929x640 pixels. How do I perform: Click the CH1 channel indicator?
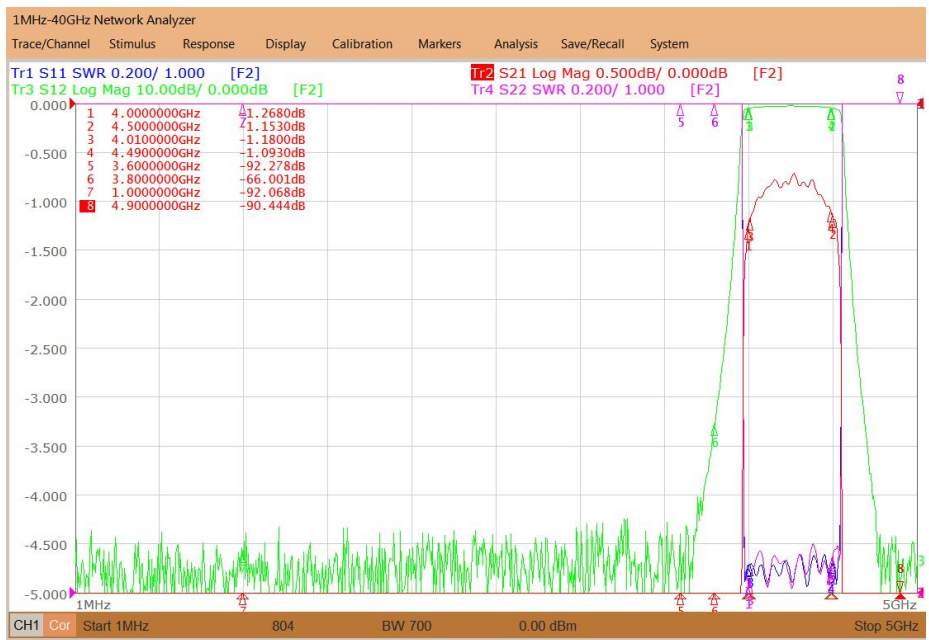tap(26, 625)
